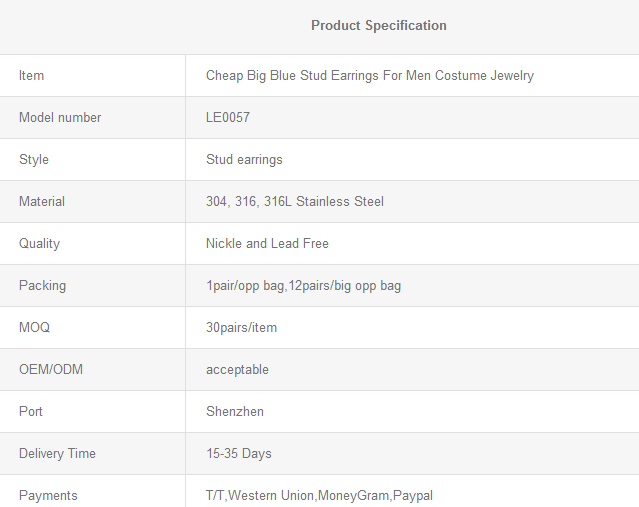Image resolution: width=639 pixels, height=507 pixels.
Task: Click the Product Specification table header
Action: pyautogui.click(x=379, y=26)
